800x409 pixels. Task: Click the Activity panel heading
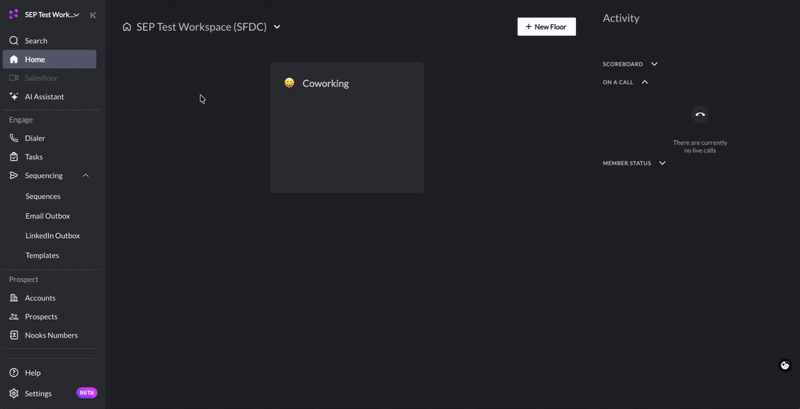[621, 18]
